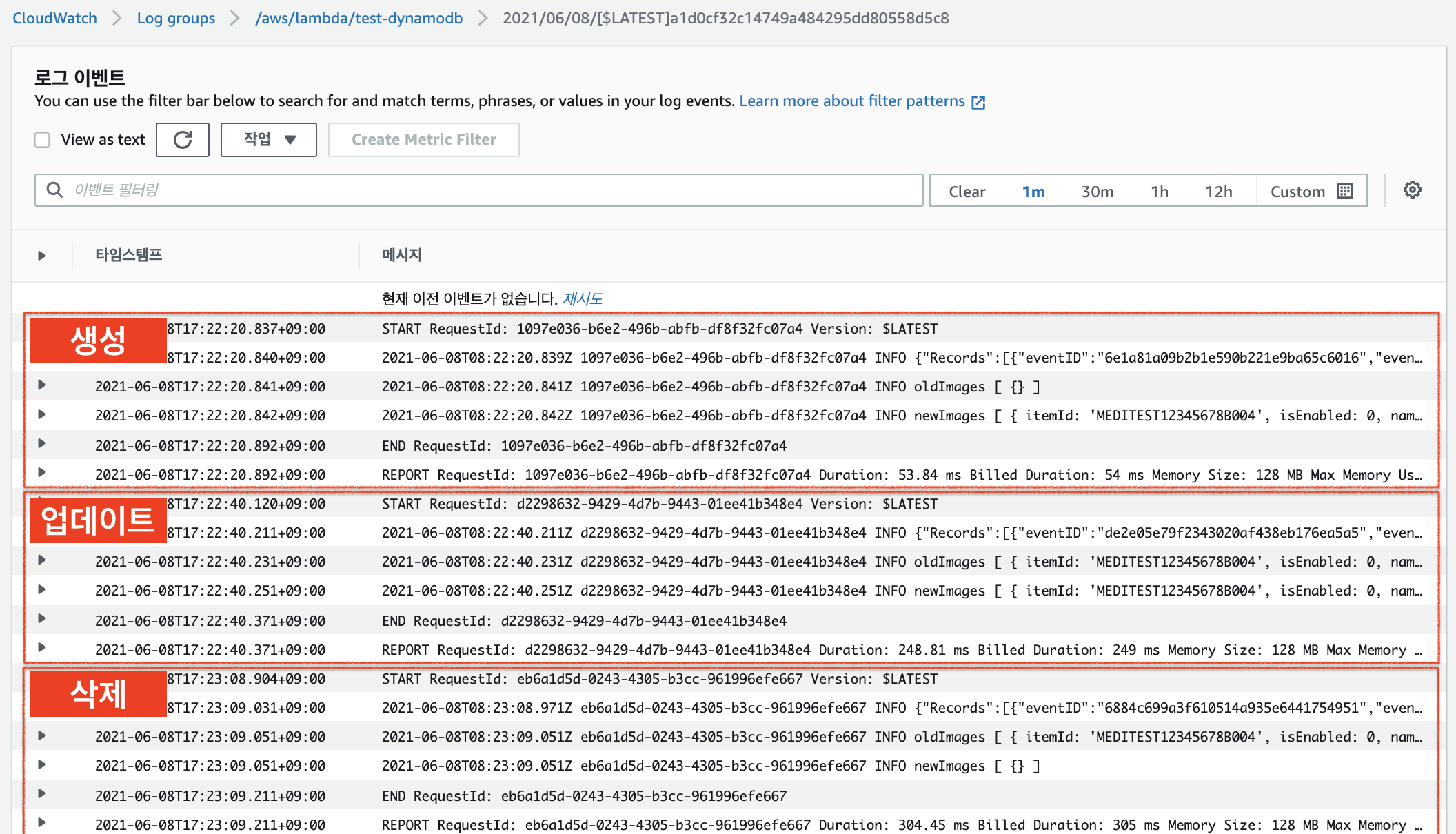
Task: Focus the 이벤트 필터링 search field
Action: 483,190
